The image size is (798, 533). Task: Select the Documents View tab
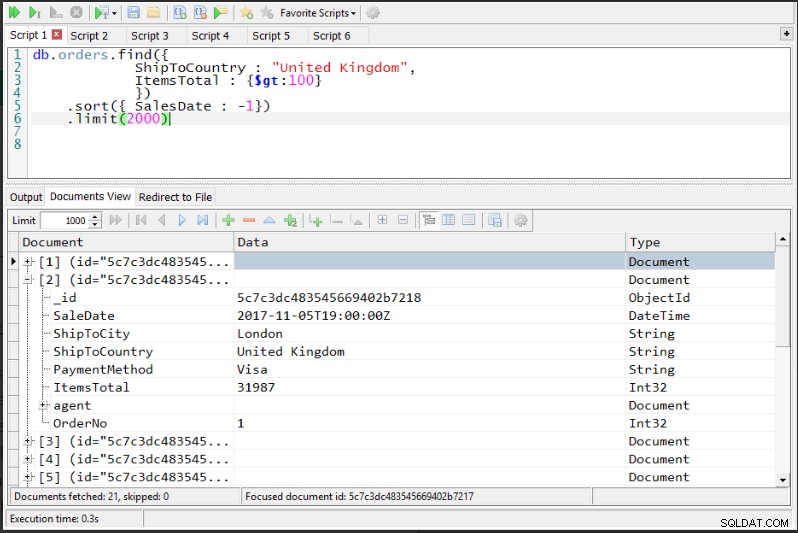pyautogui.click(x=91, y=197)
